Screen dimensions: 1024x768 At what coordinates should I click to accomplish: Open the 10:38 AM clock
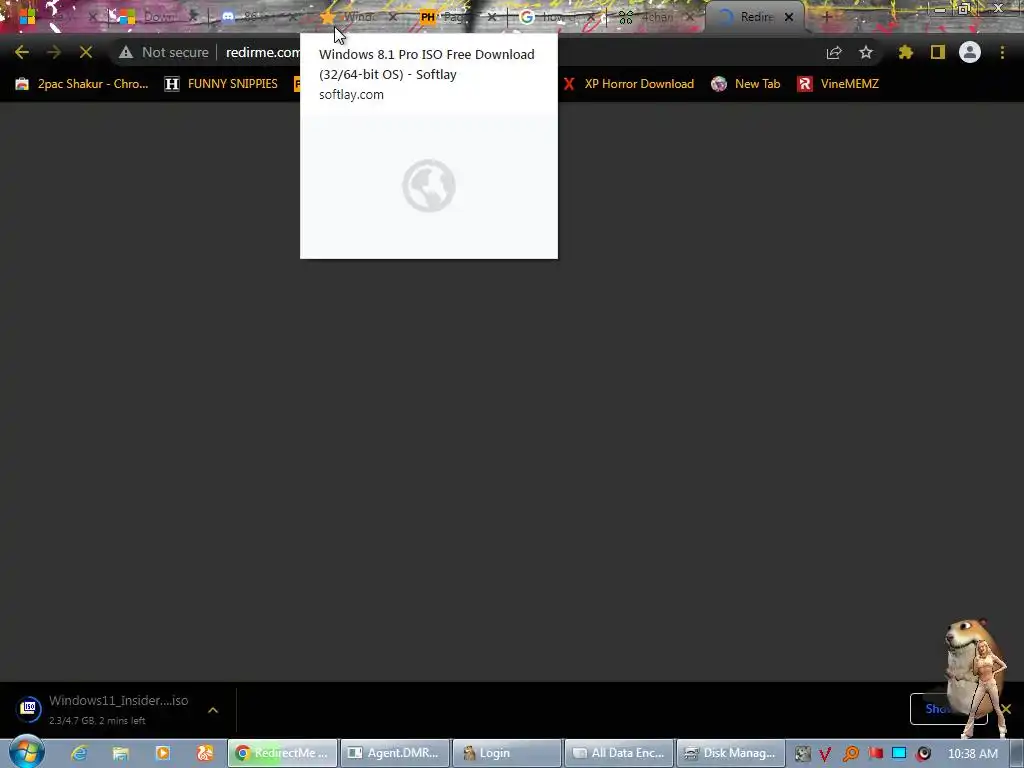point(972,754)
